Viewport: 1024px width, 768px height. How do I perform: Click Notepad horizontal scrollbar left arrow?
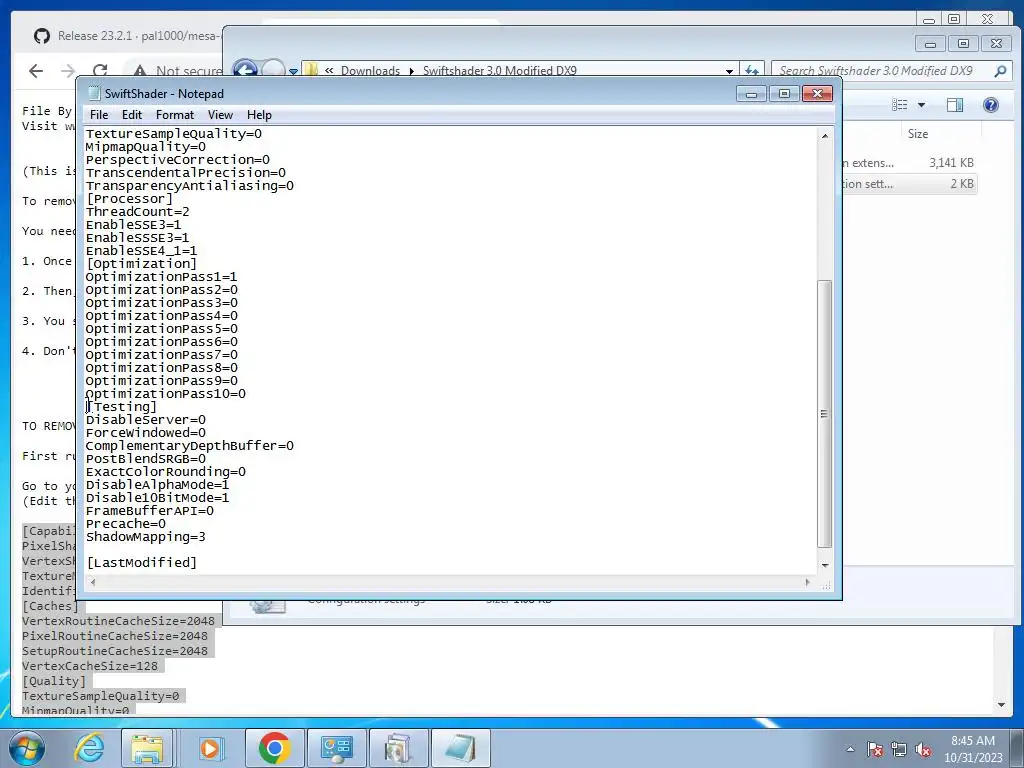(93, 581)
